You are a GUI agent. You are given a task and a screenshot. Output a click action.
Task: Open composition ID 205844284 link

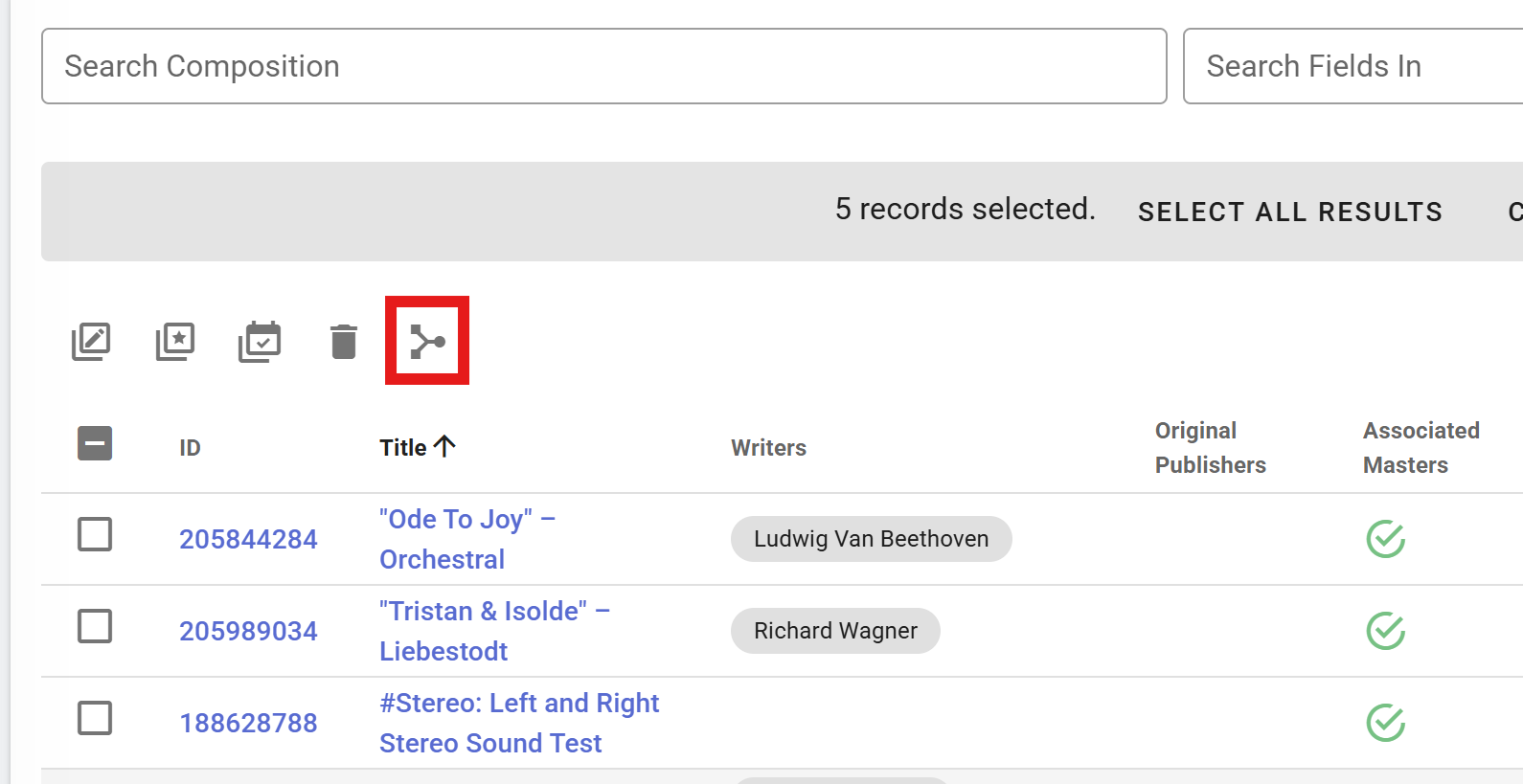[x=248, y=539]
